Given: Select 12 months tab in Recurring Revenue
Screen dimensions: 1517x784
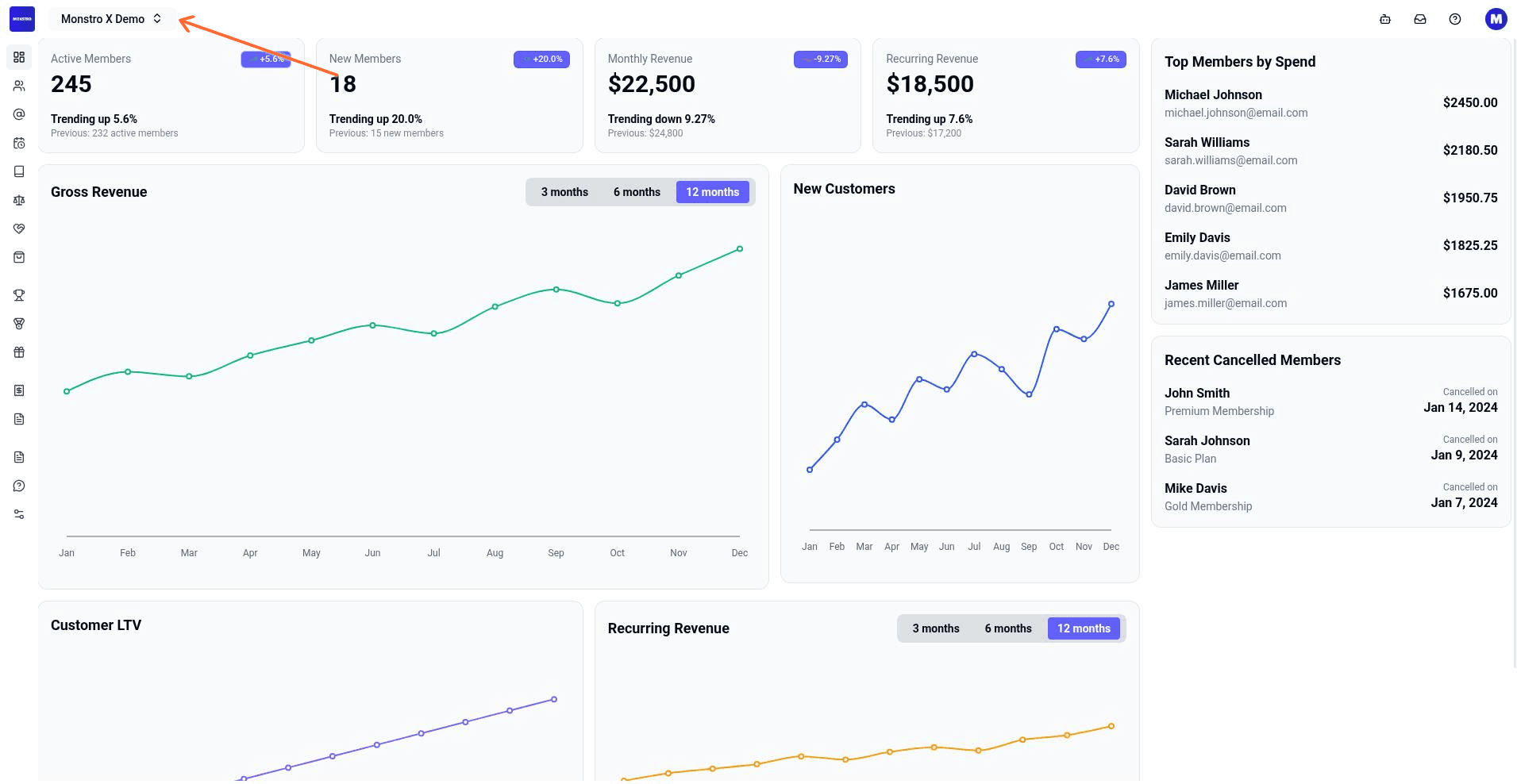Looking at the screenshot, I should [x=1084, y=628].
